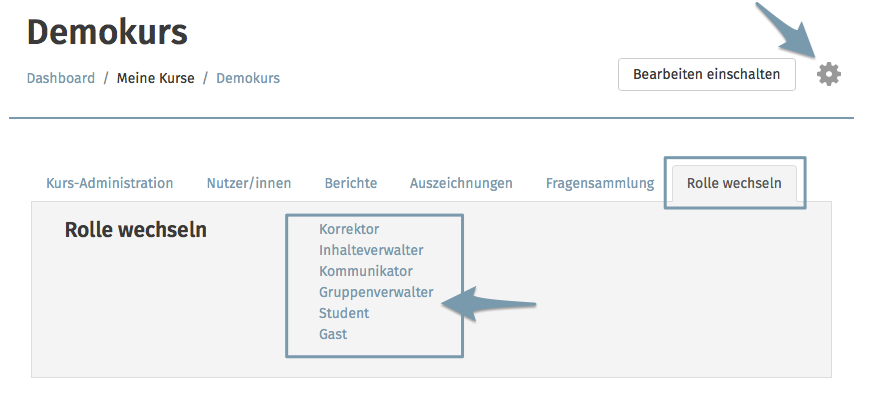
Task: Open the gear settings menu icon
Action: [829, 74]
